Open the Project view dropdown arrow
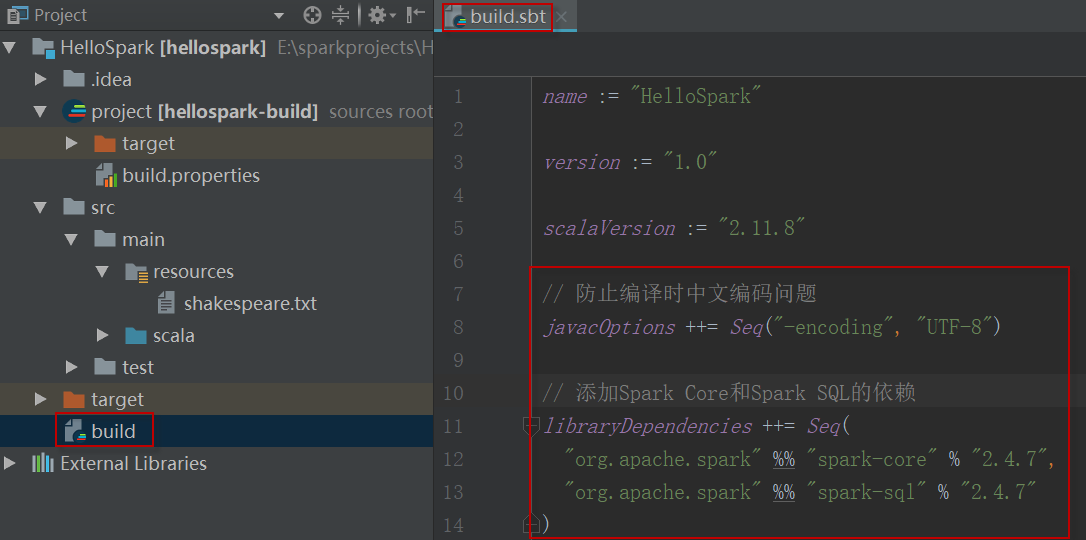1086x540 pixels. click(279, 16)
